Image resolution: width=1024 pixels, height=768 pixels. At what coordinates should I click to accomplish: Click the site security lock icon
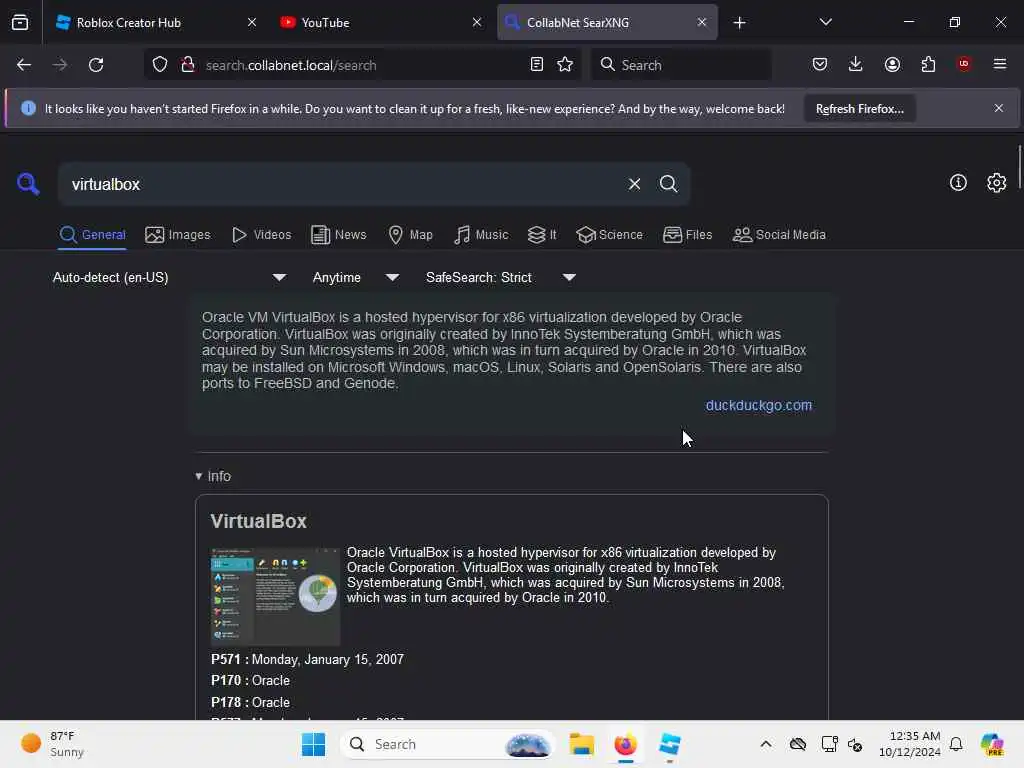[188, 65]
